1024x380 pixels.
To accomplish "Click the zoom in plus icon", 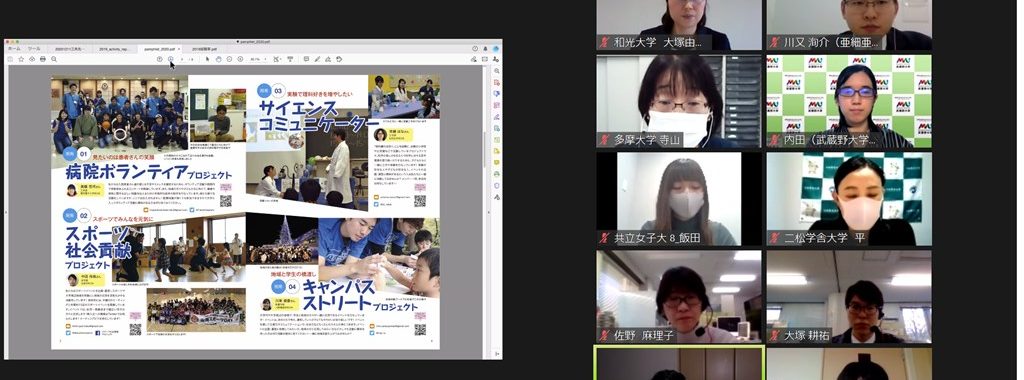I will (240, 59).
